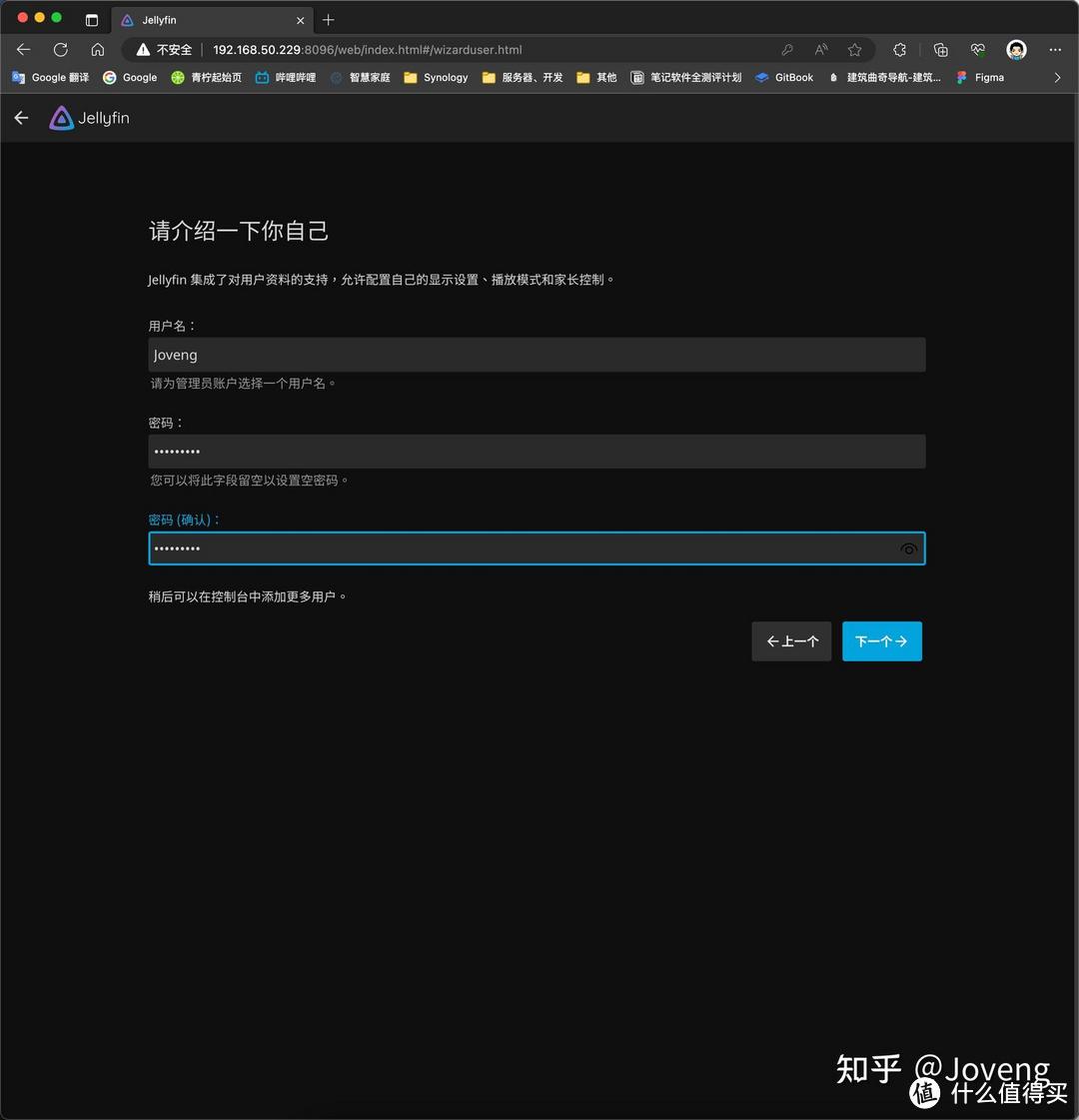Reload the page with refresh icon
1079x1120 pixels.
pos(61,49)
